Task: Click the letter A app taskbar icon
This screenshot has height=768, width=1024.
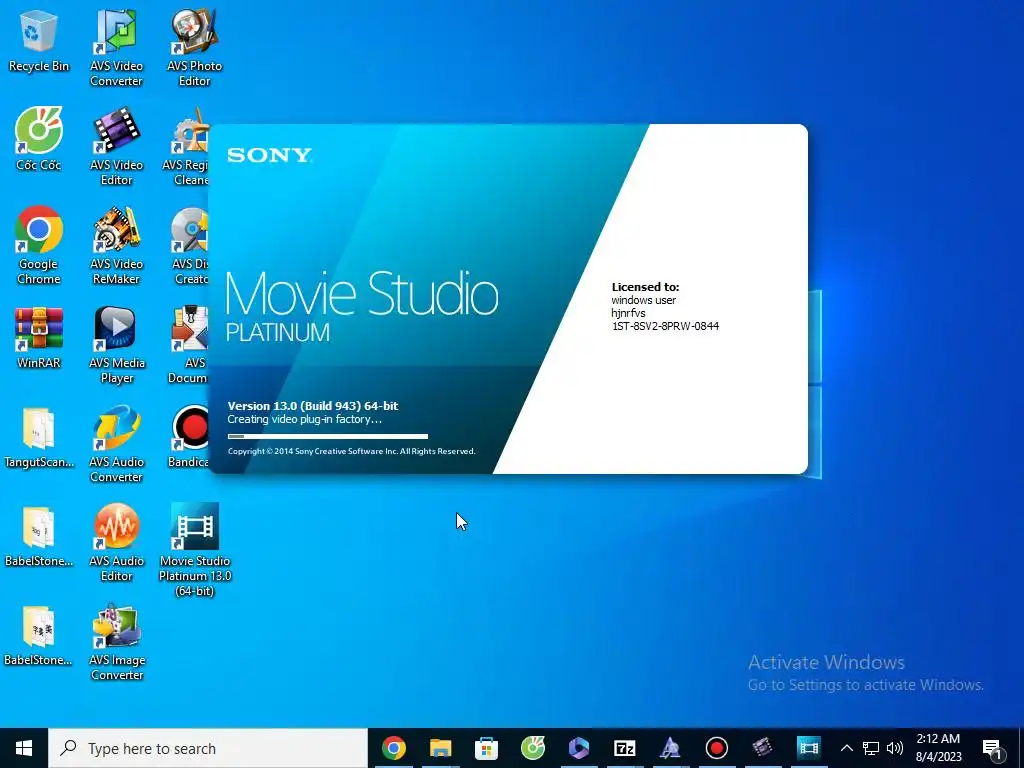Action: click(670, 748)
